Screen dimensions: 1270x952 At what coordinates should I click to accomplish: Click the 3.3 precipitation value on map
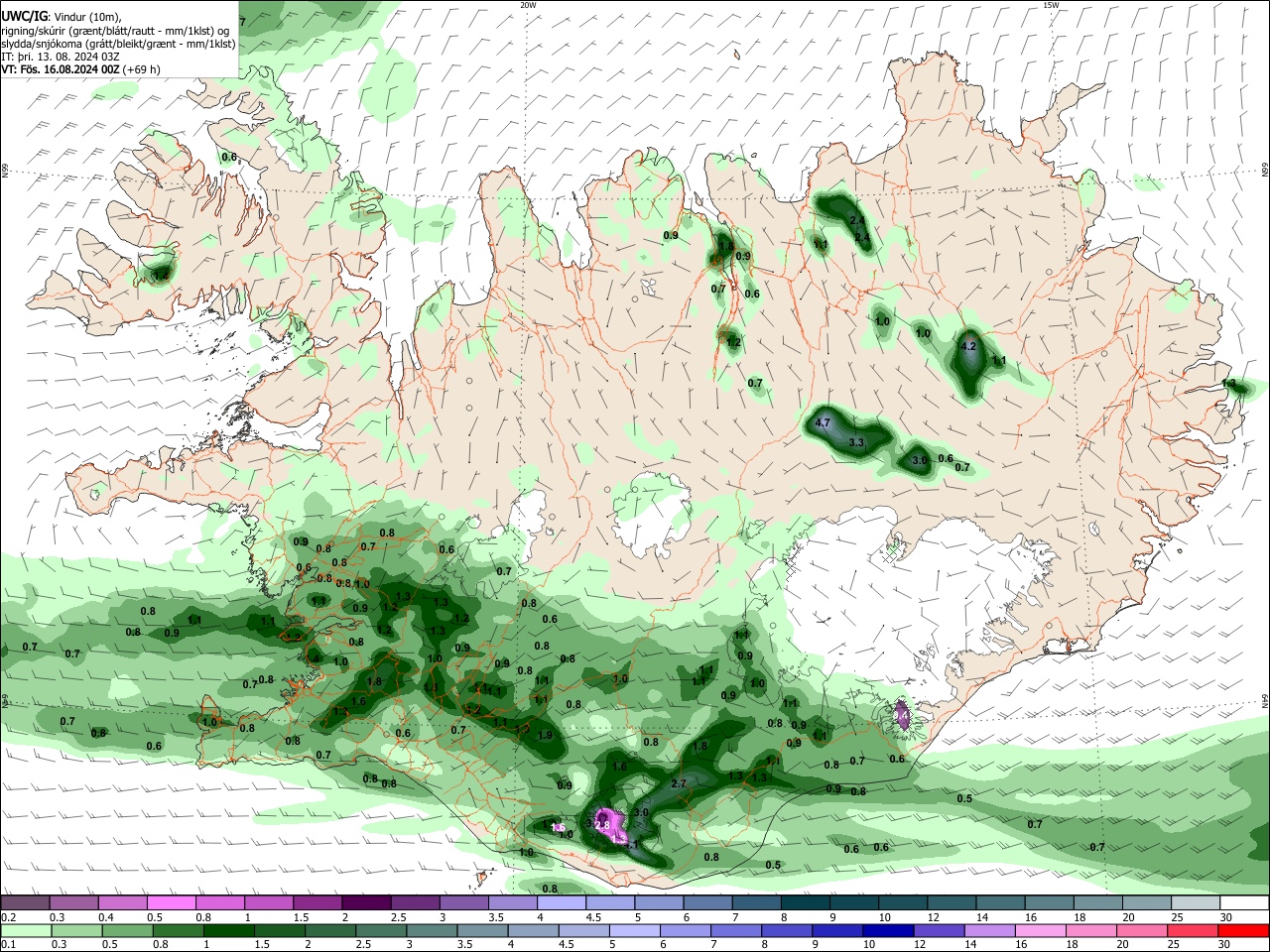click(857, 442)
